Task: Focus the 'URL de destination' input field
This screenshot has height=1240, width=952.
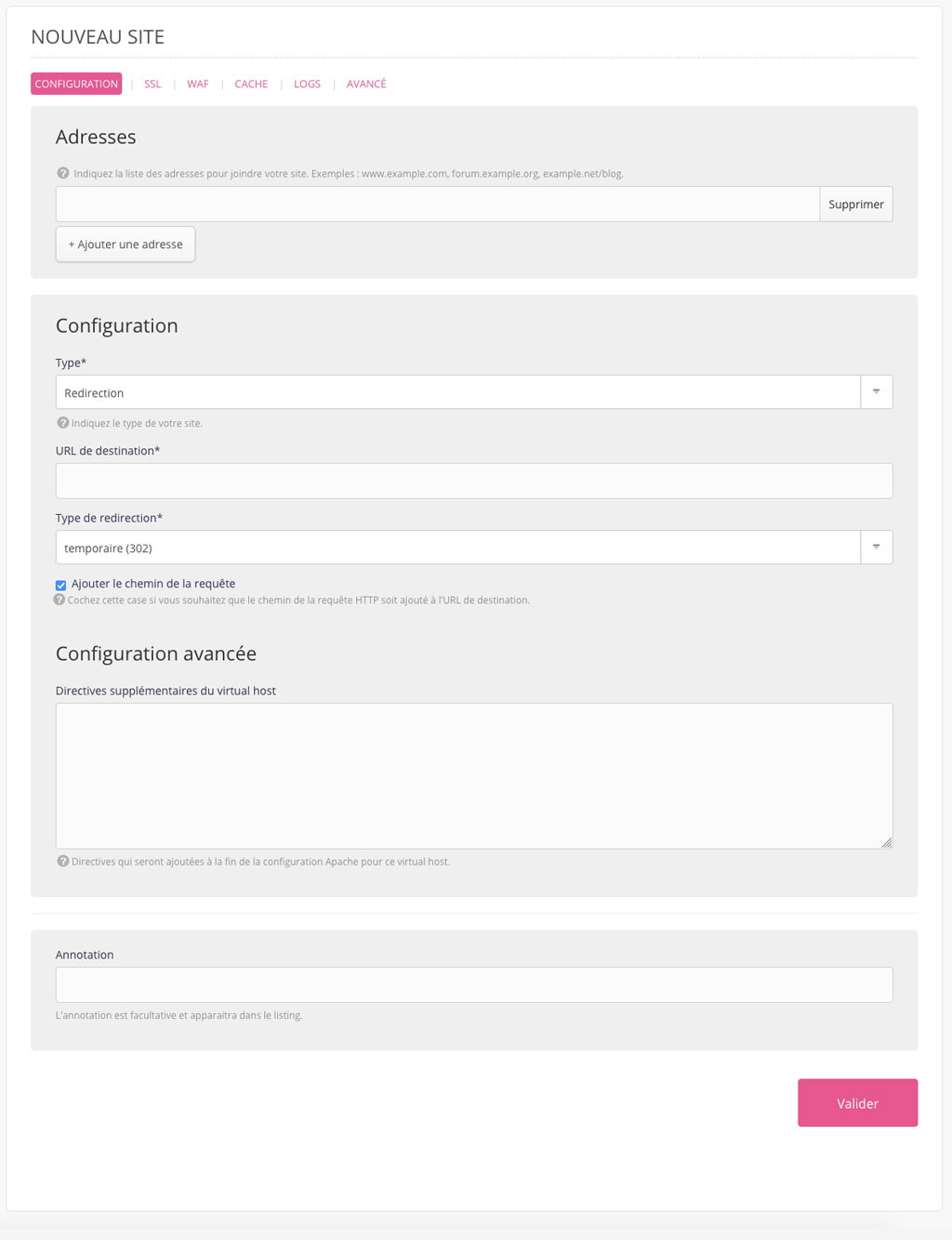Action: [474, 481]
